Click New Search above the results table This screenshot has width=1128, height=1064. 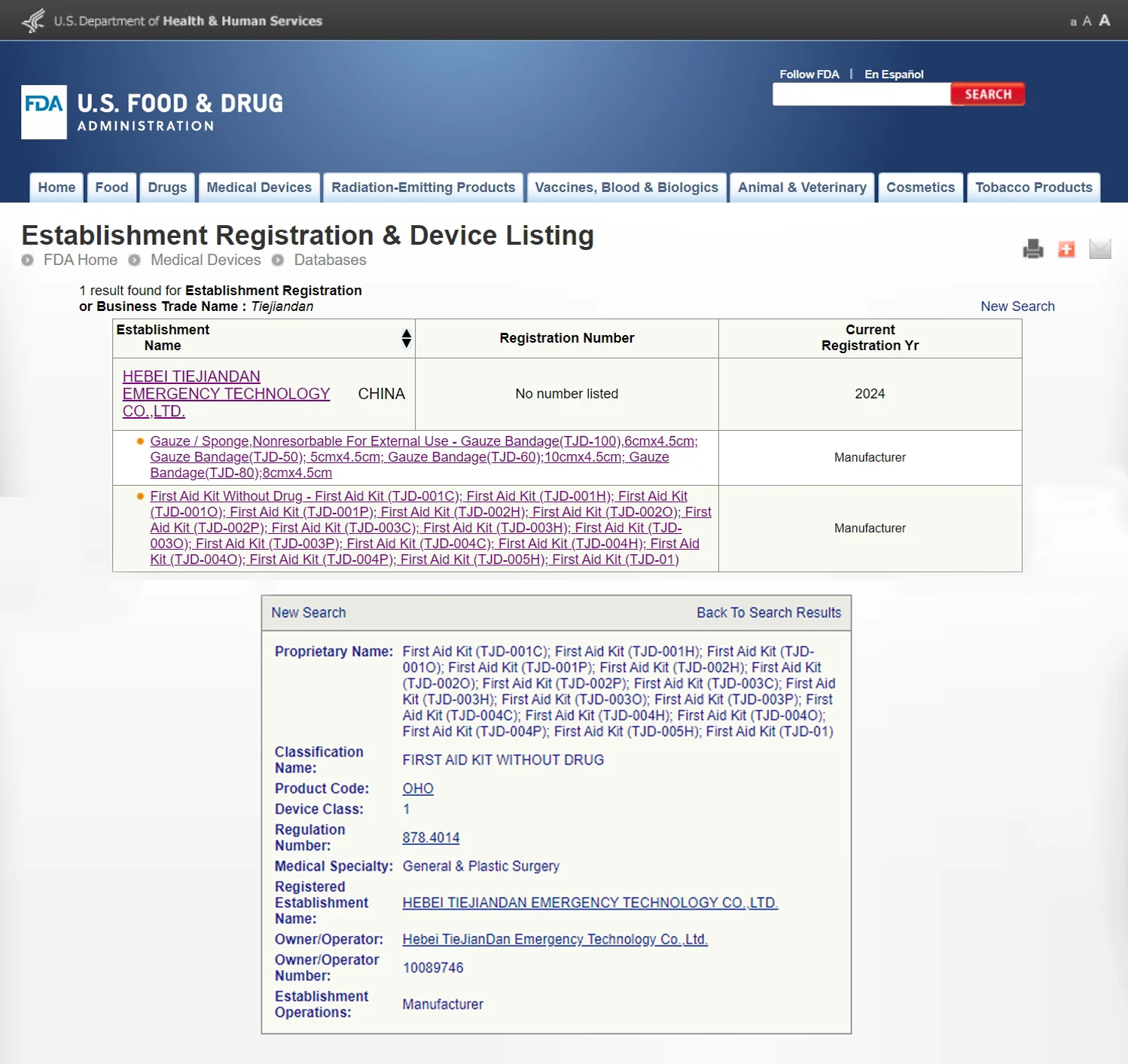(x=1017, y=306)
